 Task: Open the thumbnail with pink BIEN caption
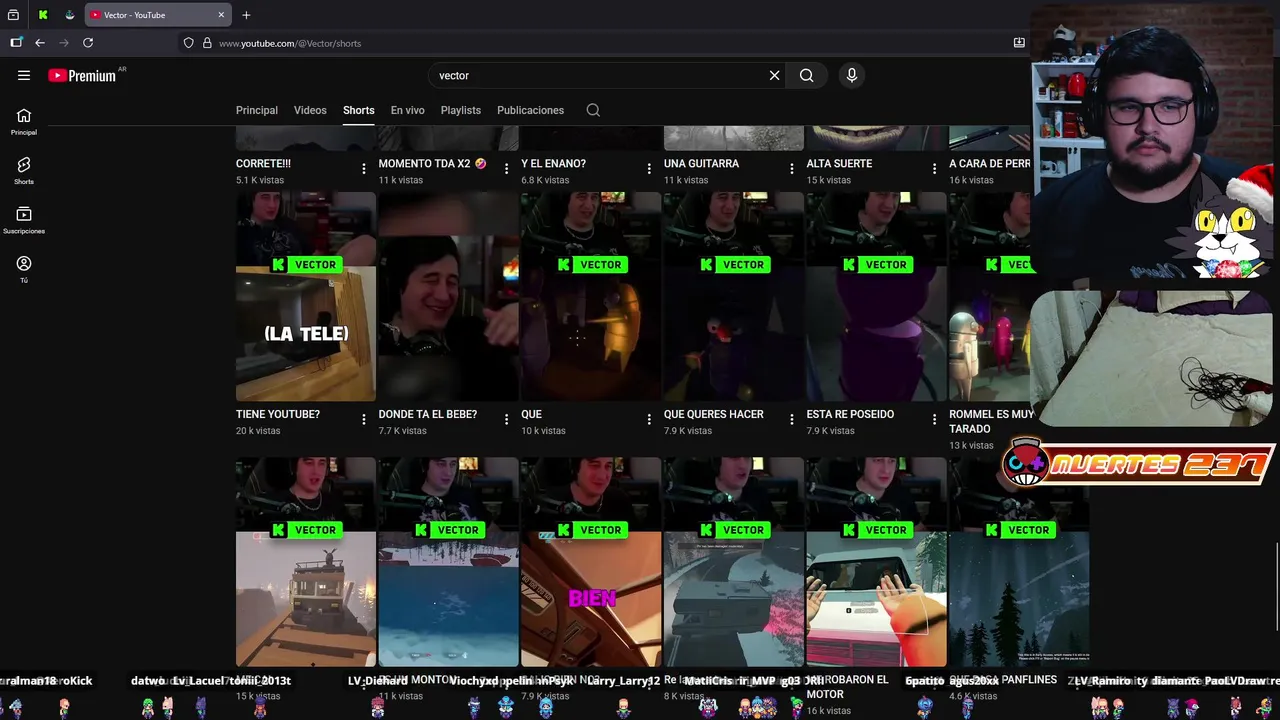(591, 562)
